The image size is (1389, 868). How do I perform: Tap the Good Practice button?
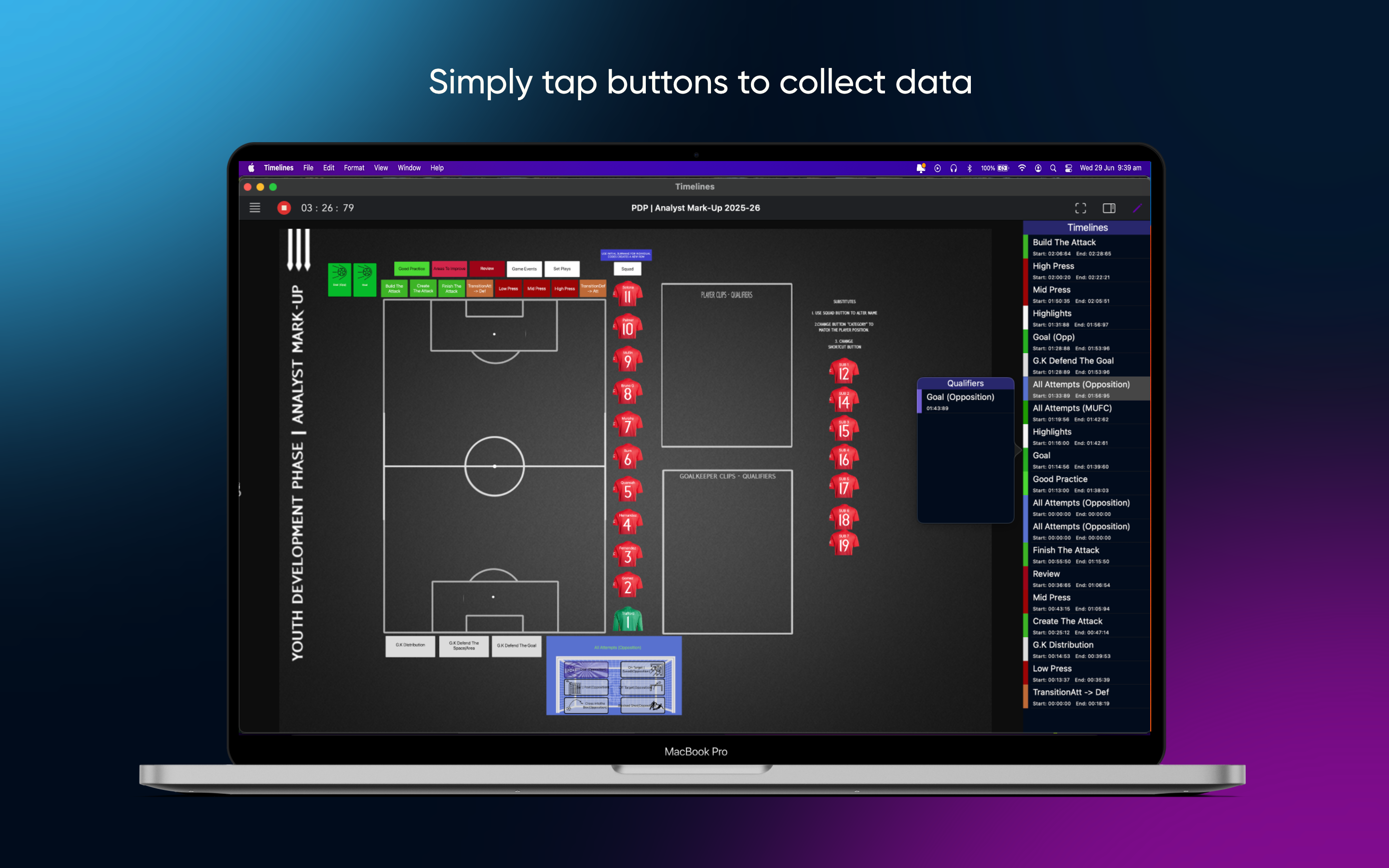click(411, 269)
